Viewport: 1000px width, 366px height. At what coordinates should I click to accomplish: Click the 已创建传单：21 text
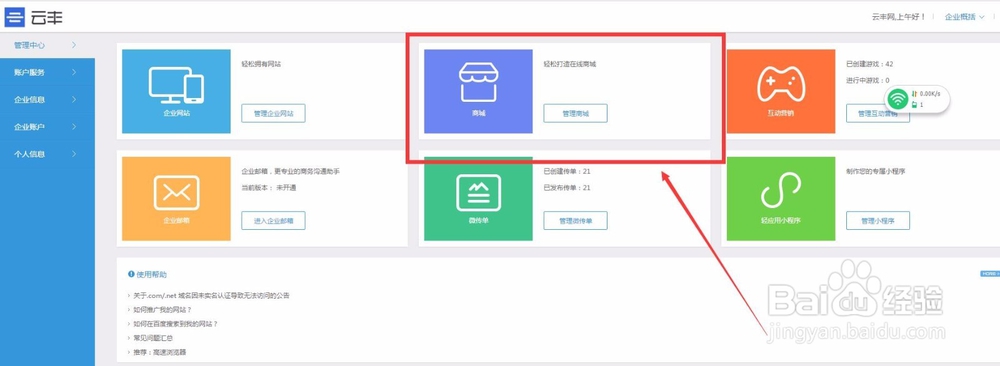pos(566,172)
